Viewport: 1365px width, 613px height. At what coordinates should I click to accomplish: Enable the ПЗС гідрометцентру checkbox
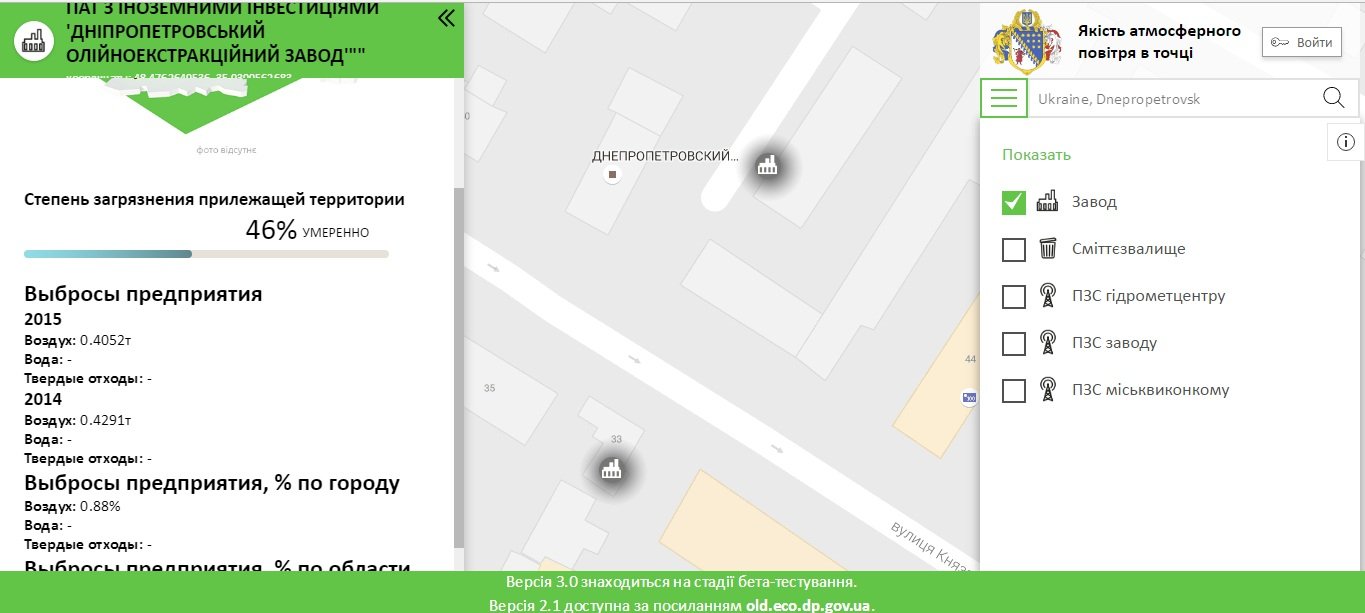point(1014,296)
